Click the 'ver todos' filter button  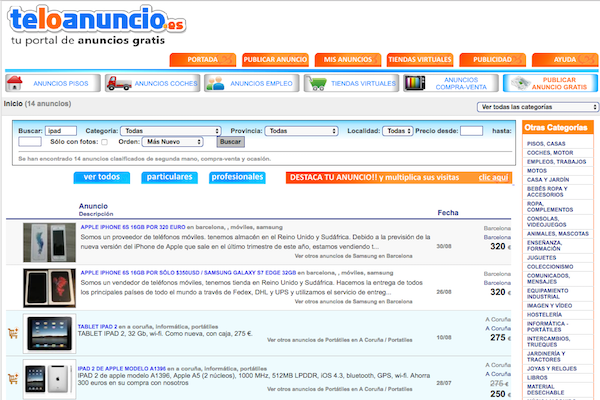click(102, 177)
